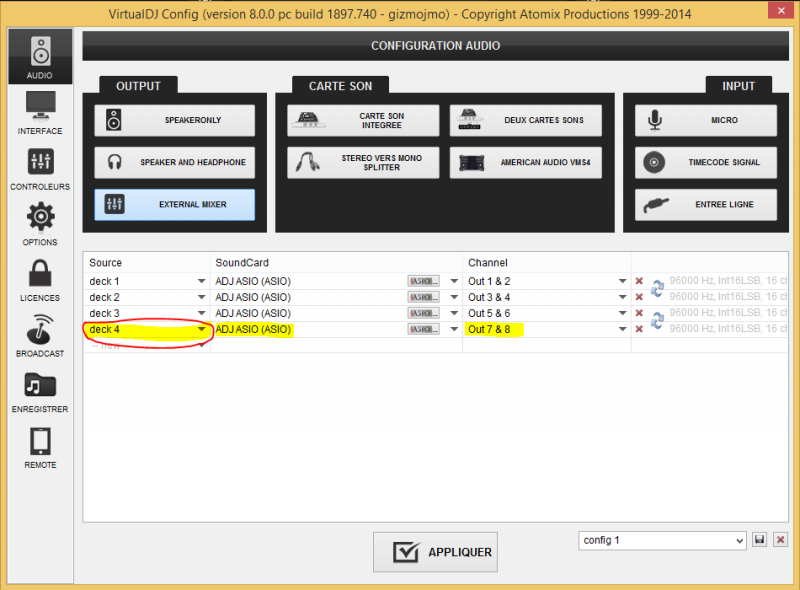Select ADJ ASIO (ASIO) in deck 4 row
Screen dimensions: 800x590
point(253,329)
